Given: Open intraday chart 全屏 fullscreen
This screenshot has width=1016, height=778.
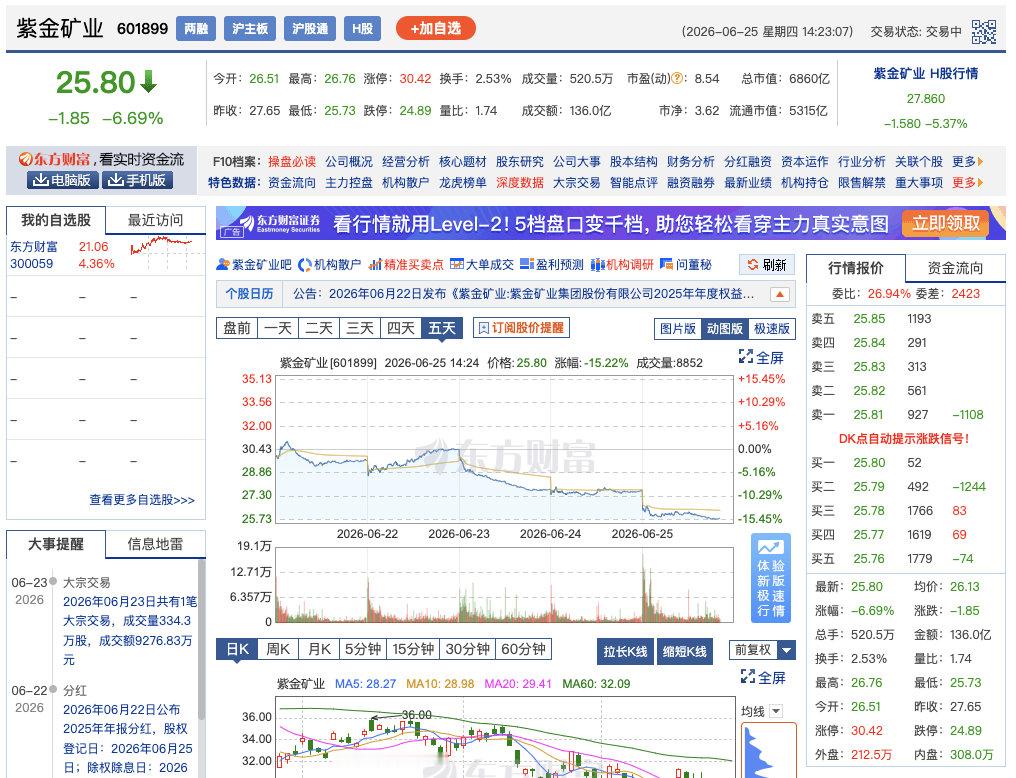Looking at the screenshot, I should tap(761, 357).
